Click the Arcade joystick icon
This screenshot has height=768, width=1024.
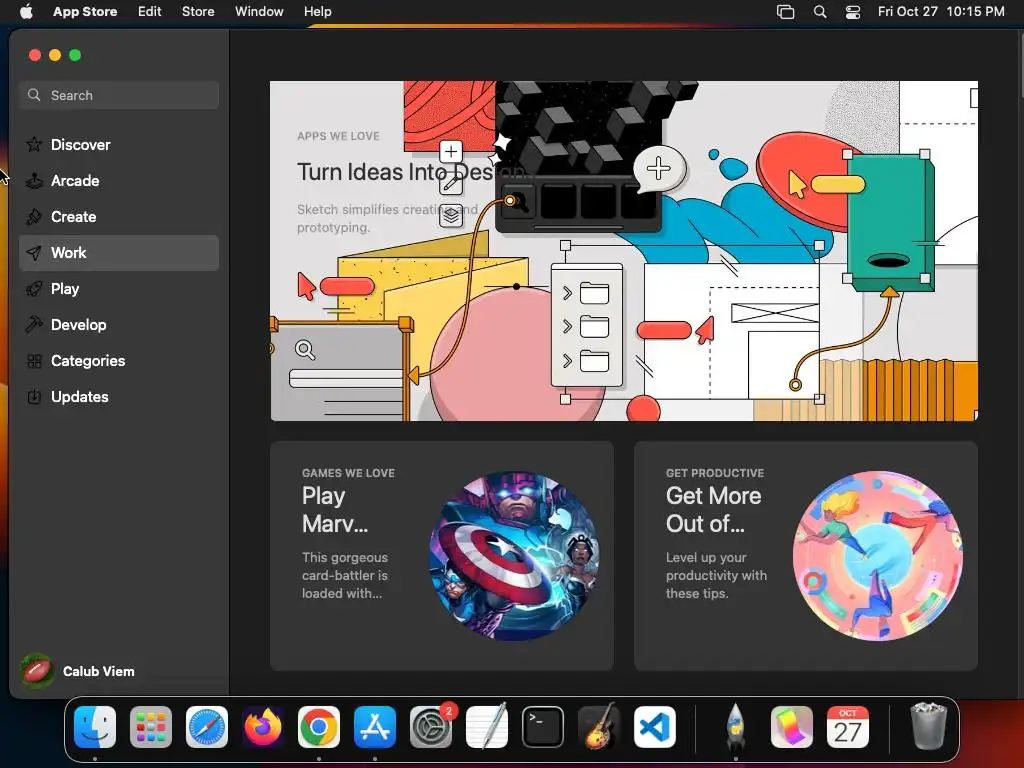(34, 180)
